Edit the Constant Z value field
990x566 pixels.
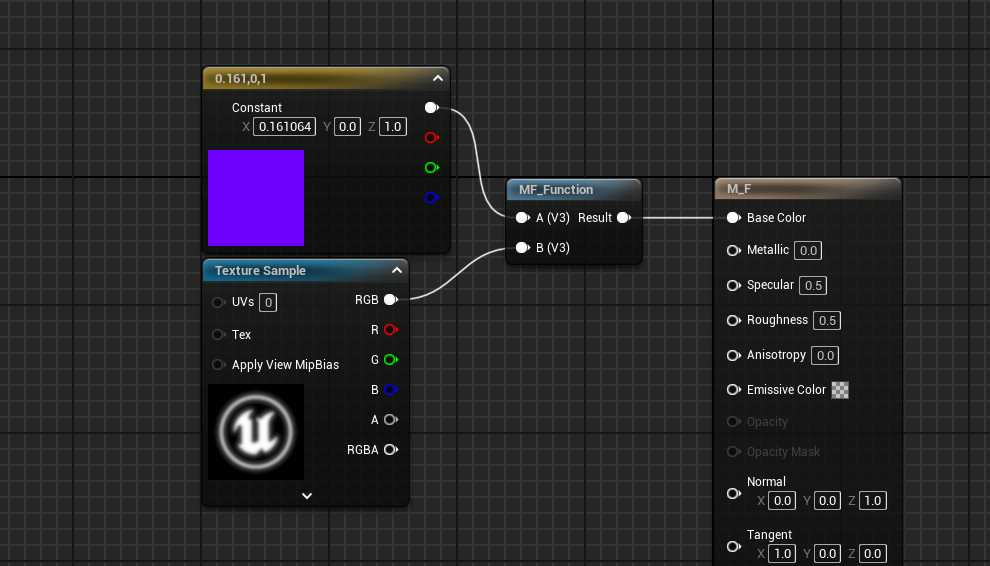(x=393, y=126)
